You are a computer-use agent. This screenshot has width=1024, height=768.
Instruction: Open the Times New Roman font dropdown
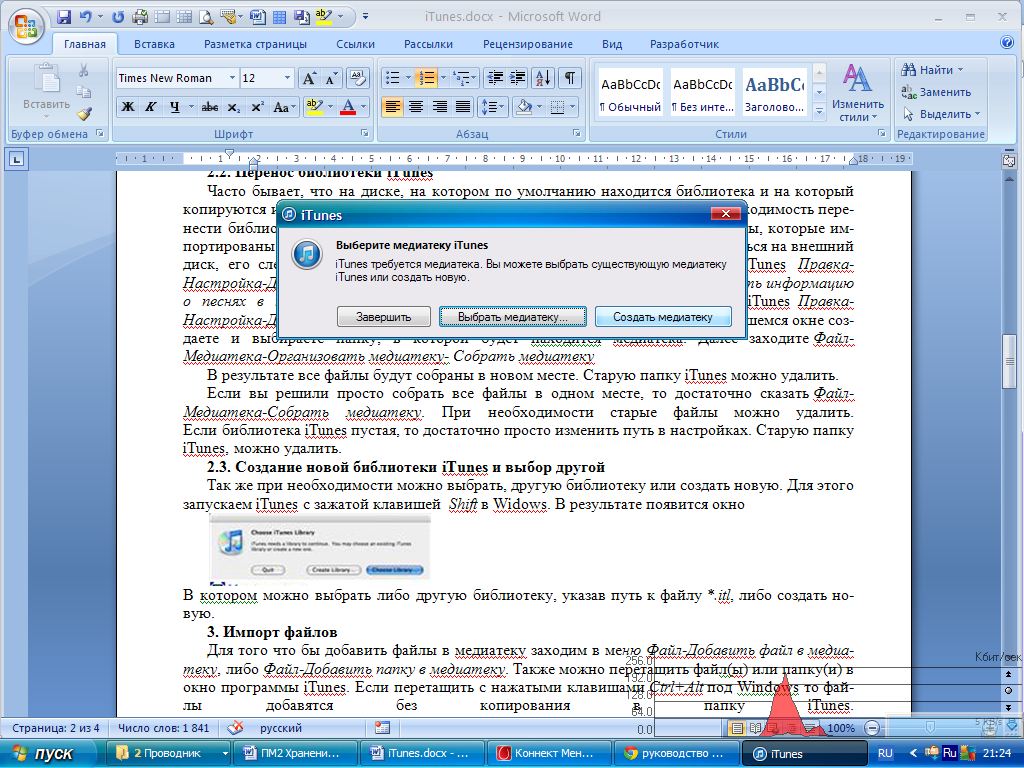pos(232,78)
